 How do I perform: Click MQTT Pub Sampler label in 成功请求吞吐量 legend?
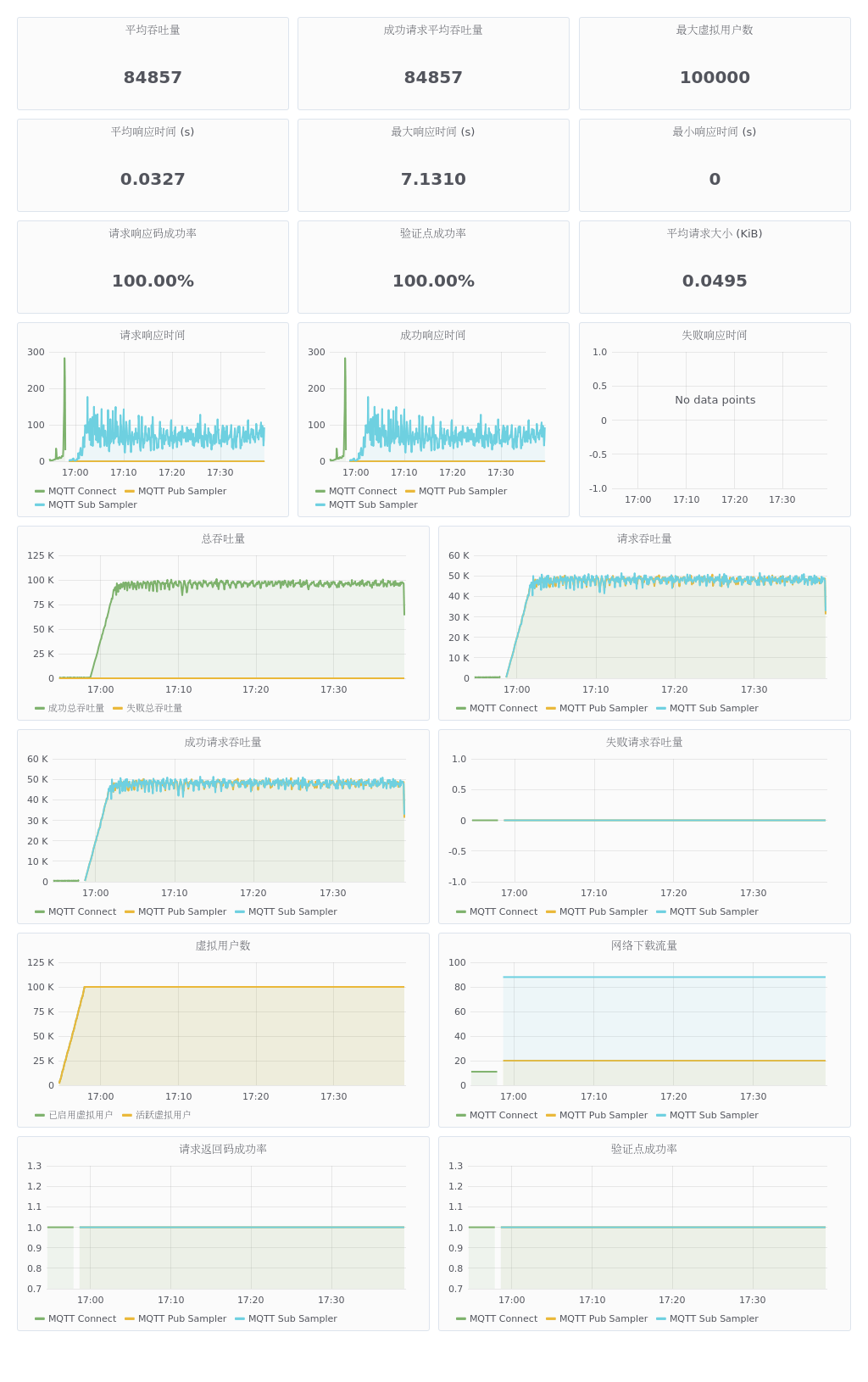182,911
